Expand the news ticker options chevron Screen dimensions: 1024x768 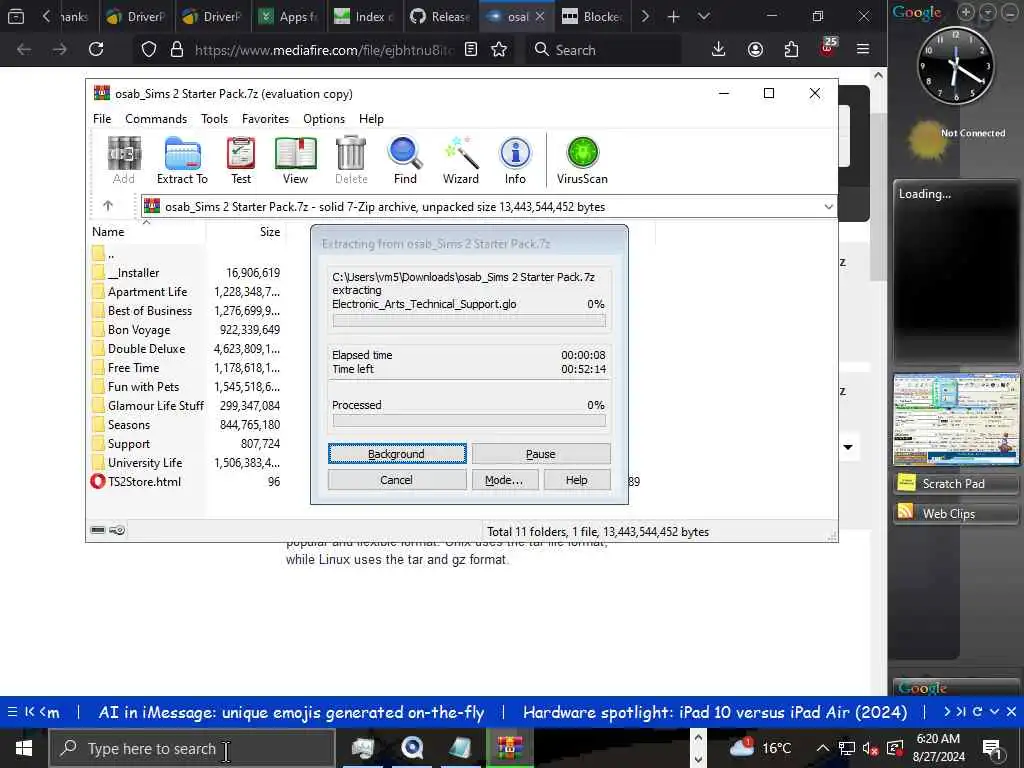994,711
